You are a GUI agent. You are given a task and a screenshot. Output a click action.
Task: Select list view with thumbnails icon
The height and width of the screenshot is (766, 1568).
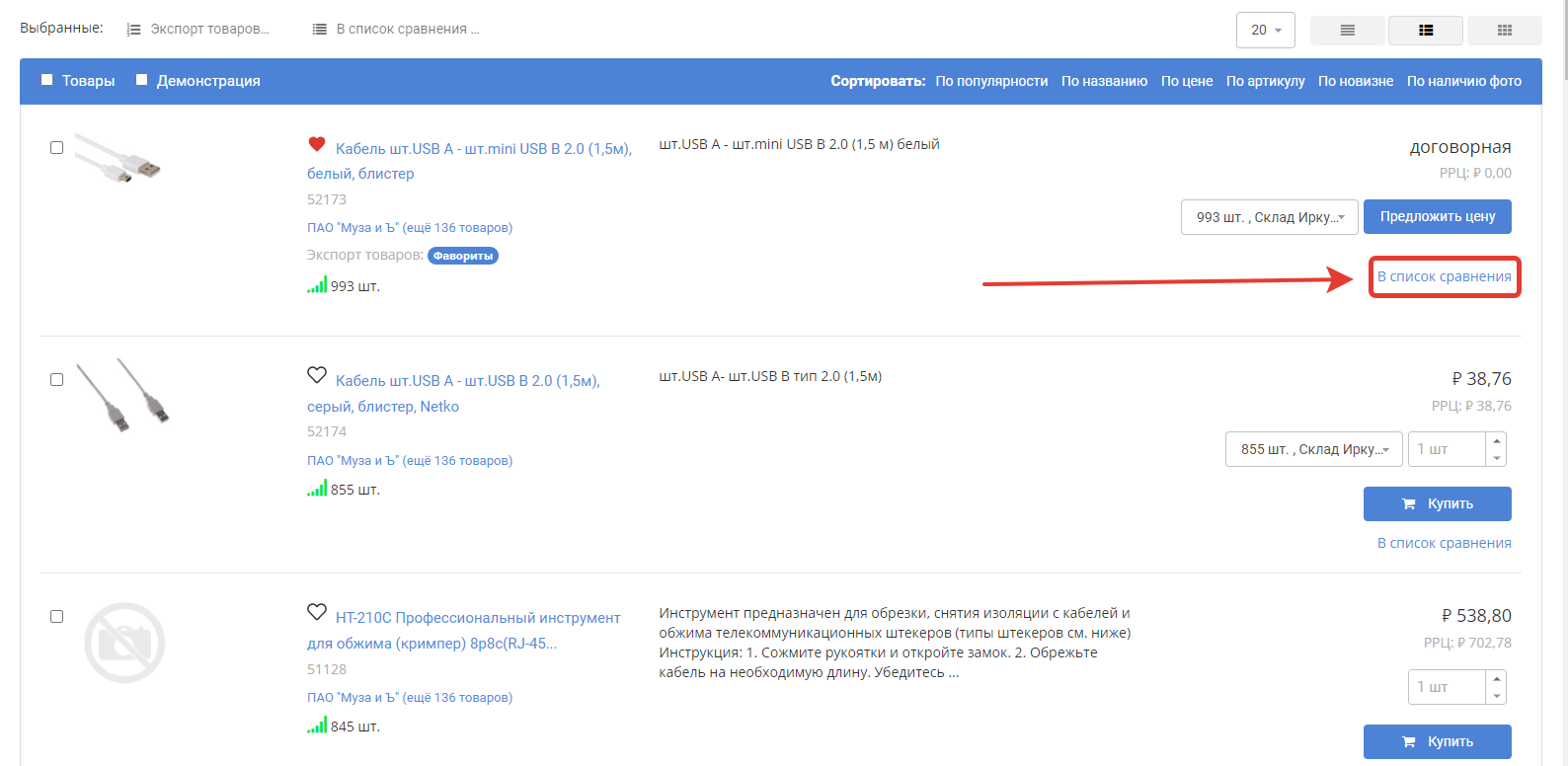(1425, 31)
